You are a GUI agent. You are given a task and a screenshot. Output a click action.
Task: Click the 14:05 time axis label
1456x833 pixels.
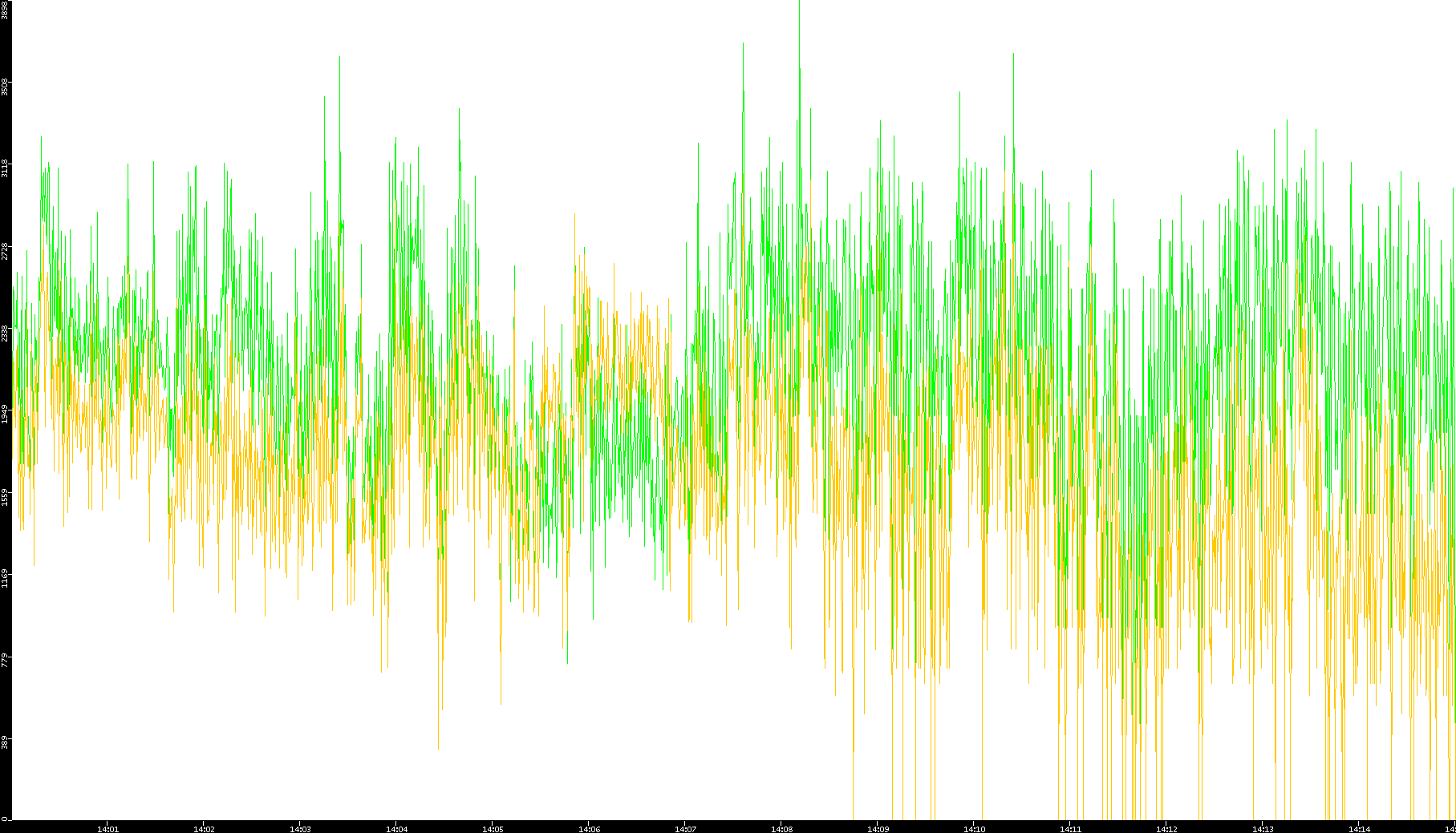[493, 828]
